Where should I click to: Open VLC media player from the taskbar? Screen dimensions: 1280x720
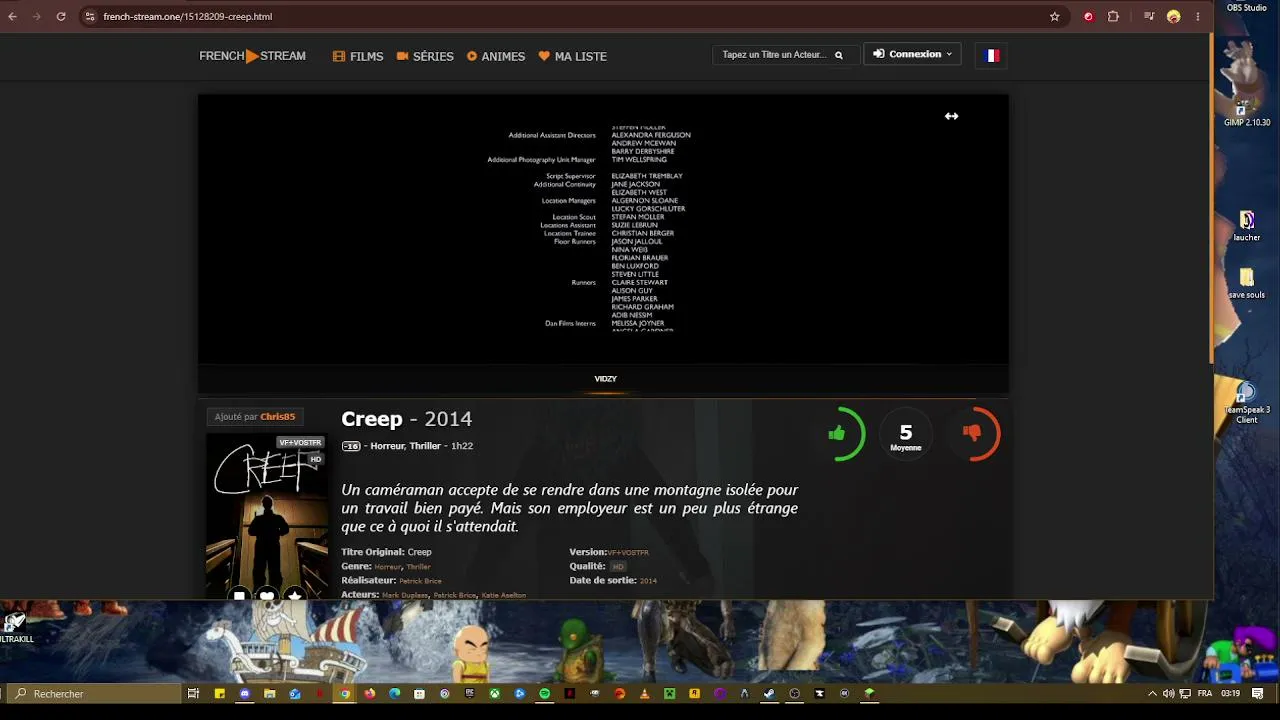click(644, 693)
